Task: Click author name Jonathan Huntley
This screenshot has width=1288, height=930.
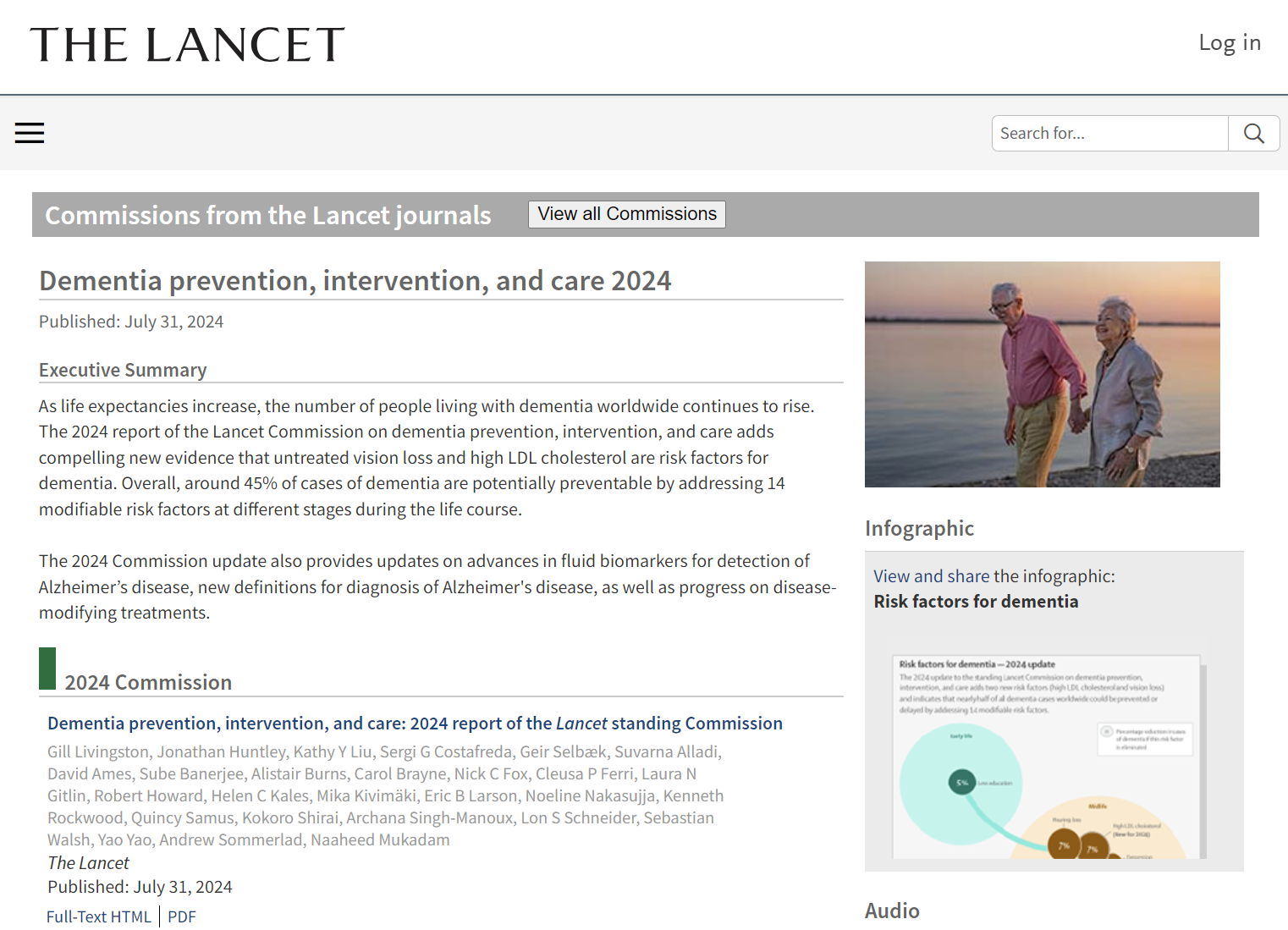Action: (x=221, y=751)
